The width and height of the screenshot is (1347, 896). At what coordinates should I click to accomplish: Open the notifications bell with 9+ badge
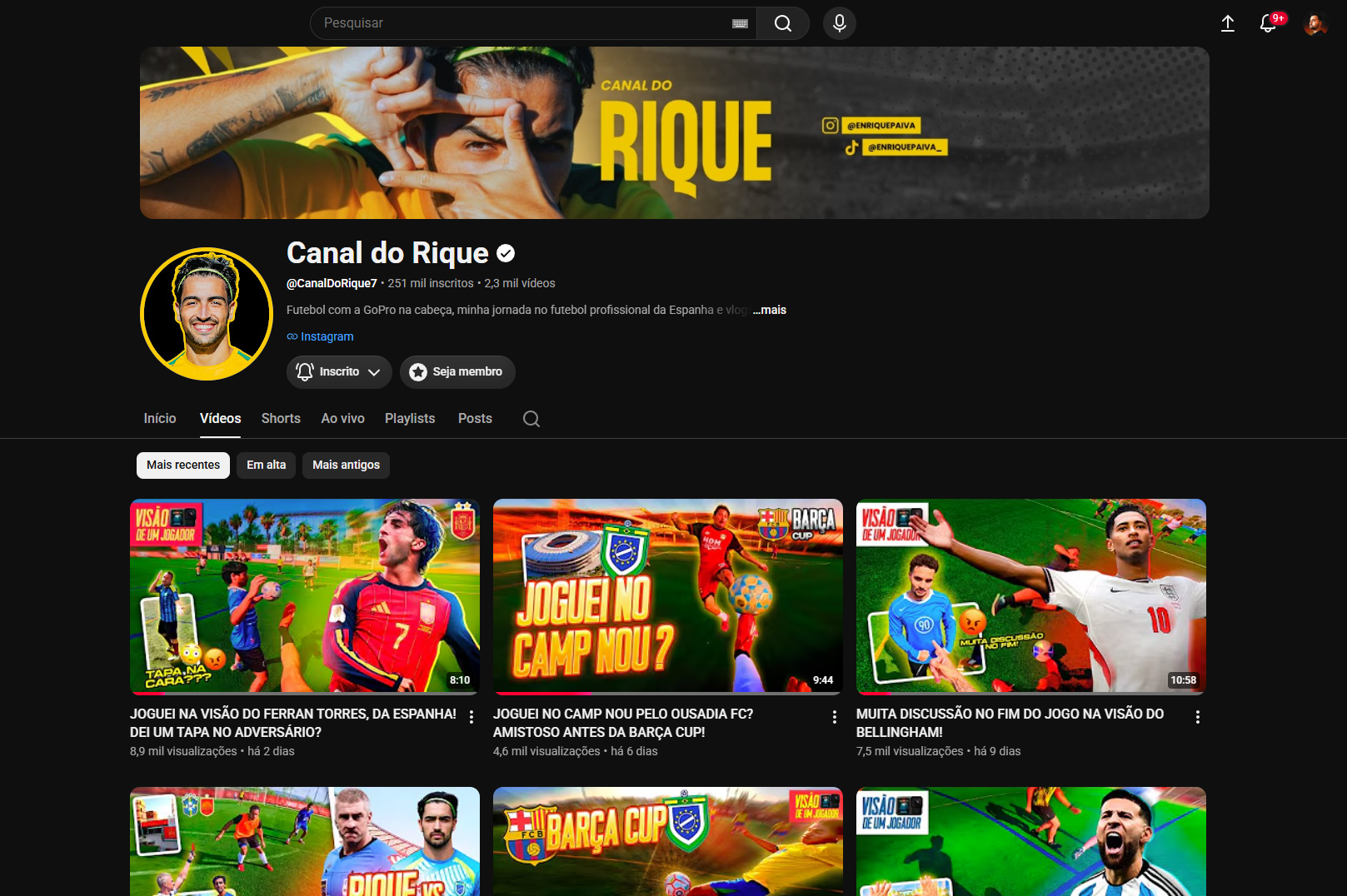coord(1269,23)
